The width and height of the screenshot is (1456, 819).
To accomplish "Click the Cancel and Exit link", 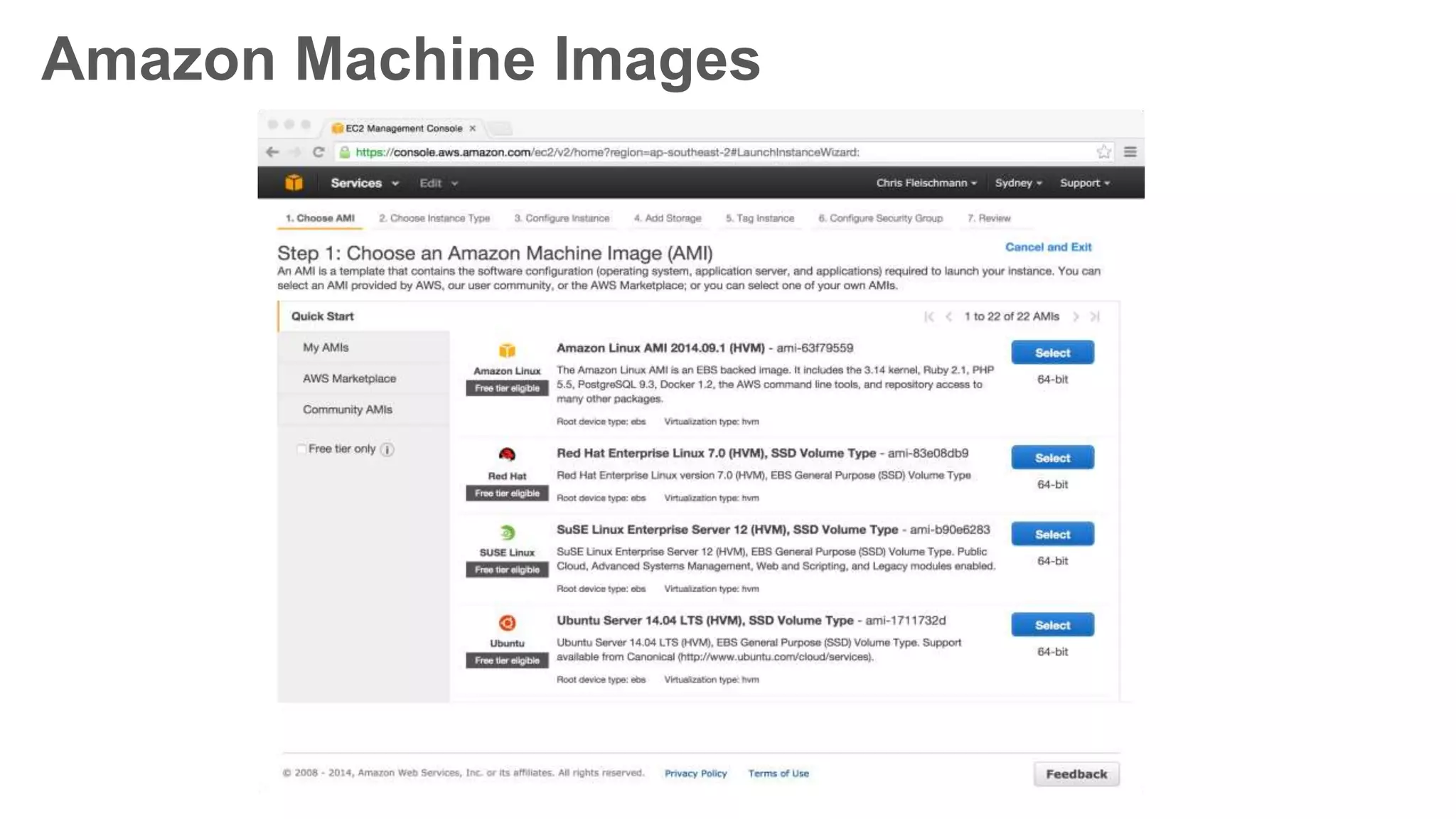I will click(1048, 247).
